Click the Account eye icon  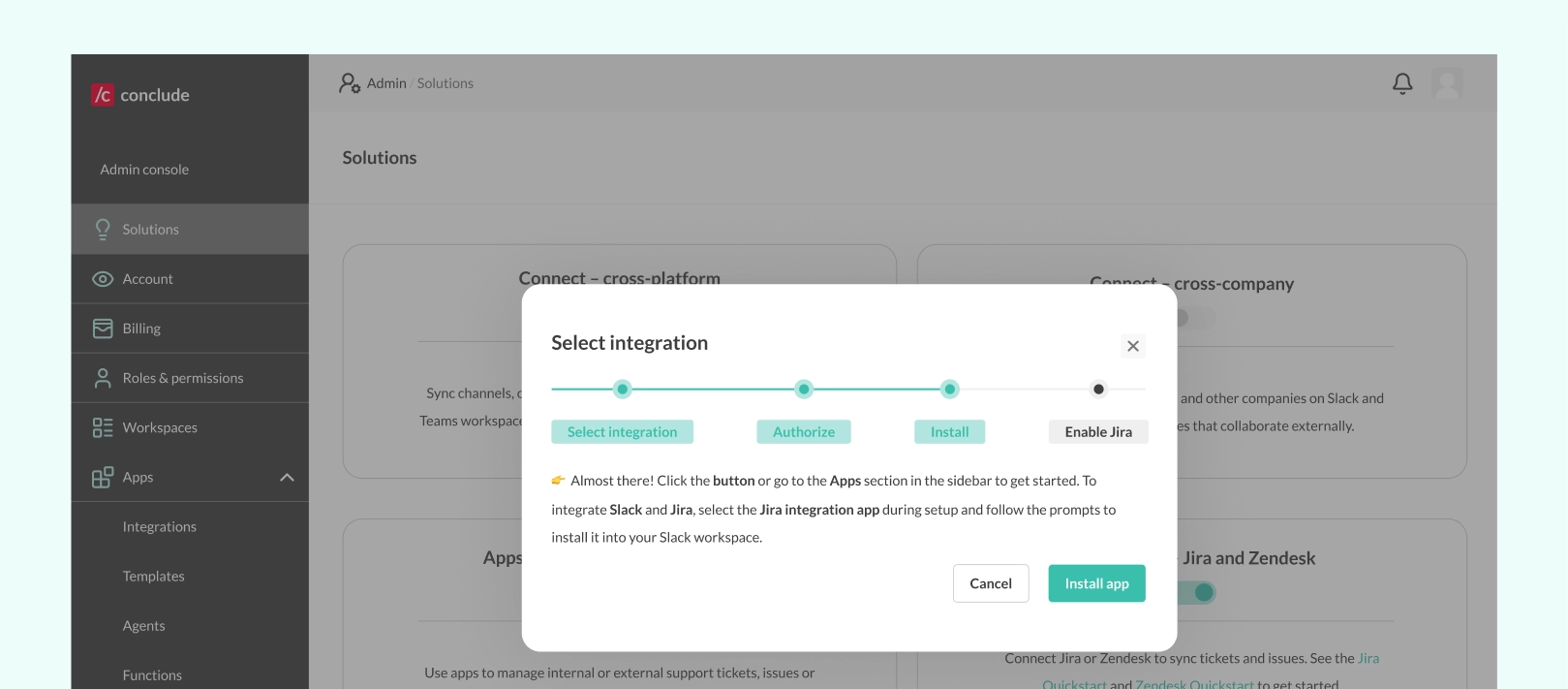pos(103,279)
